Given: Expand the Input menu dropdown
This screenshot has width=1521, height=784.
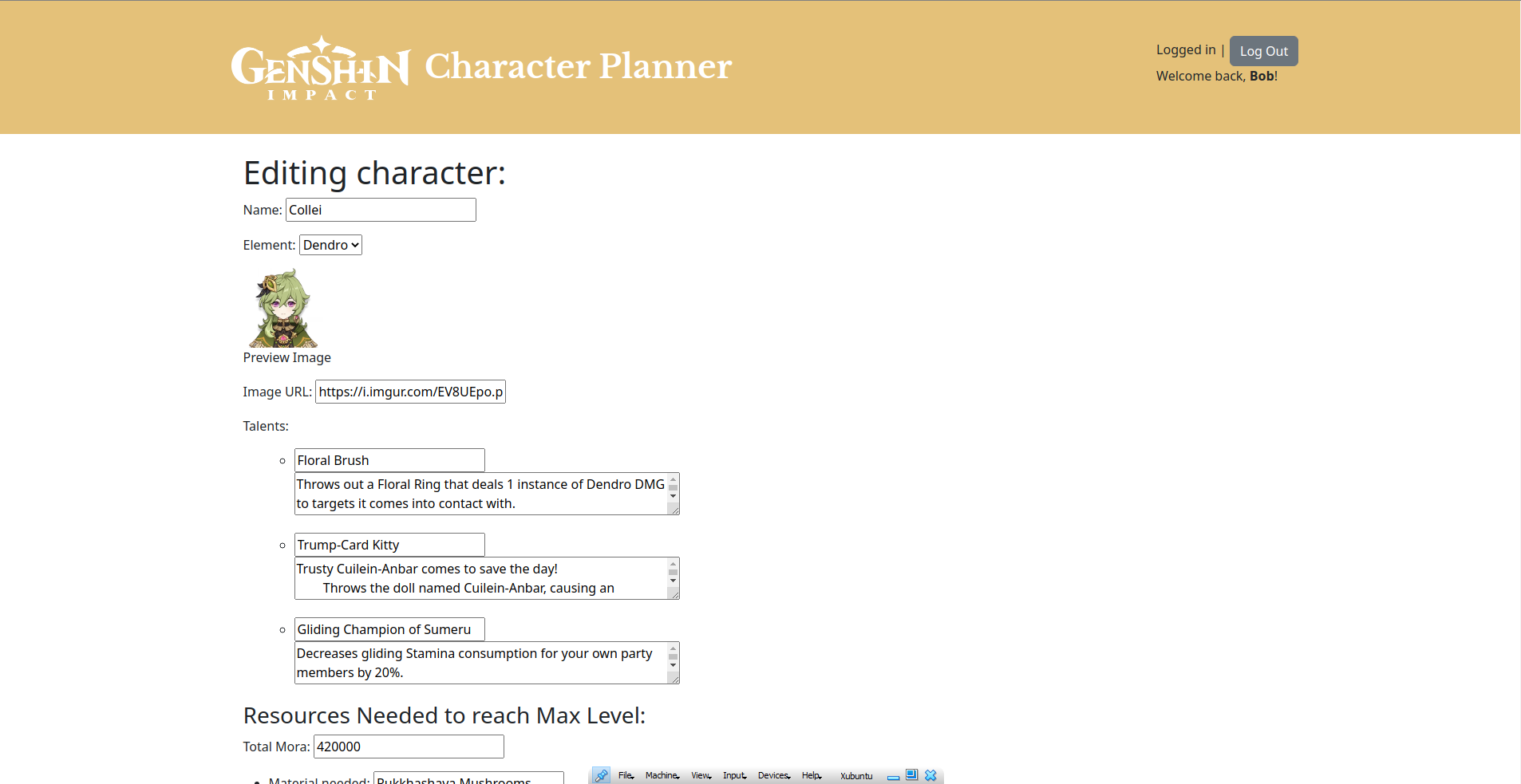Looking at the screenshot, I should tap(733, 774).
